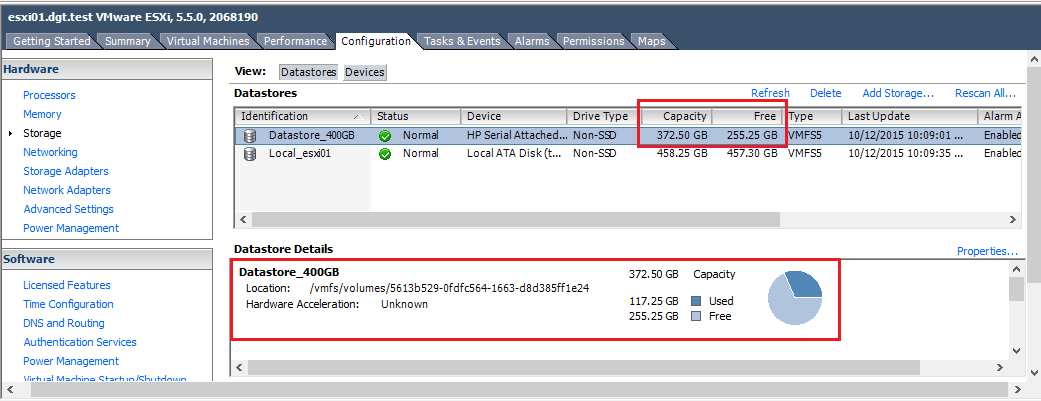The height and width of the screenshot is (401, 1041).
Task: Open Memory hardware settings
Action: click(42, 114)
